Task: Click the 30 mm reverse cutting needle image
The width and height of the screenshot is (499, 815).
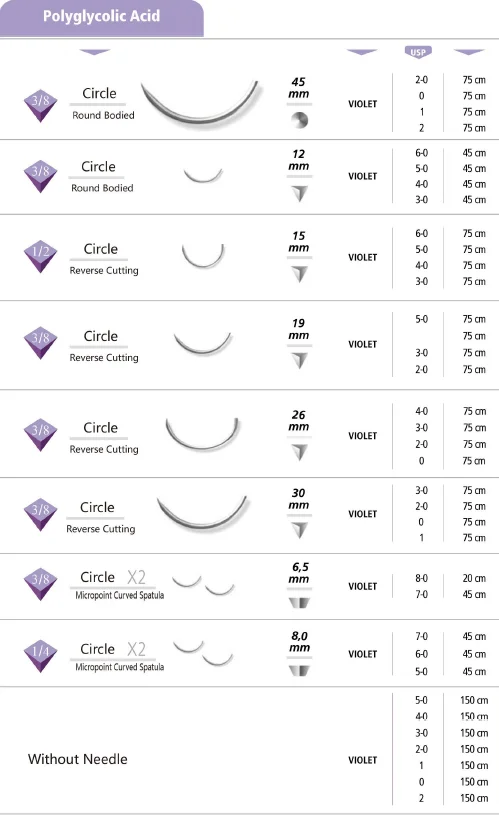Action: pos(203,512)
